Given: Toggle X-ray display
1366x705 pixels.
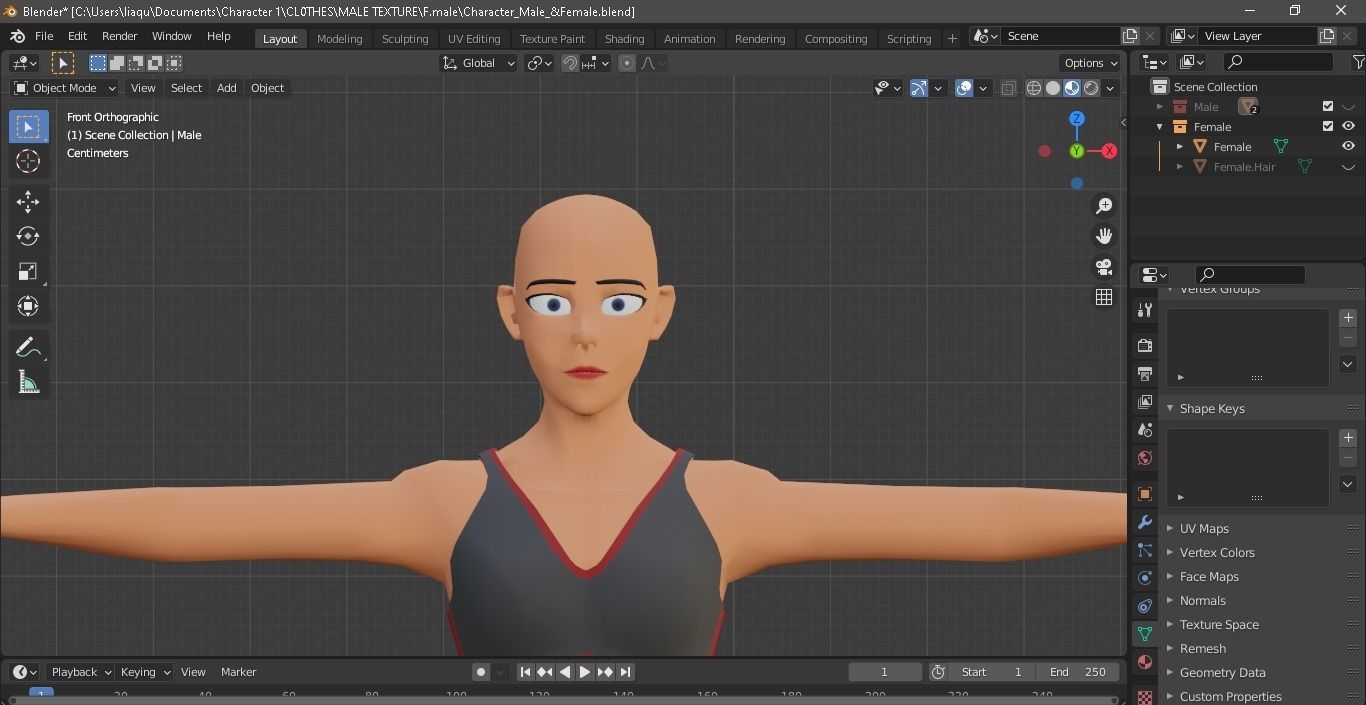Looking at the screenshot, I should (x=1008, y=88).
